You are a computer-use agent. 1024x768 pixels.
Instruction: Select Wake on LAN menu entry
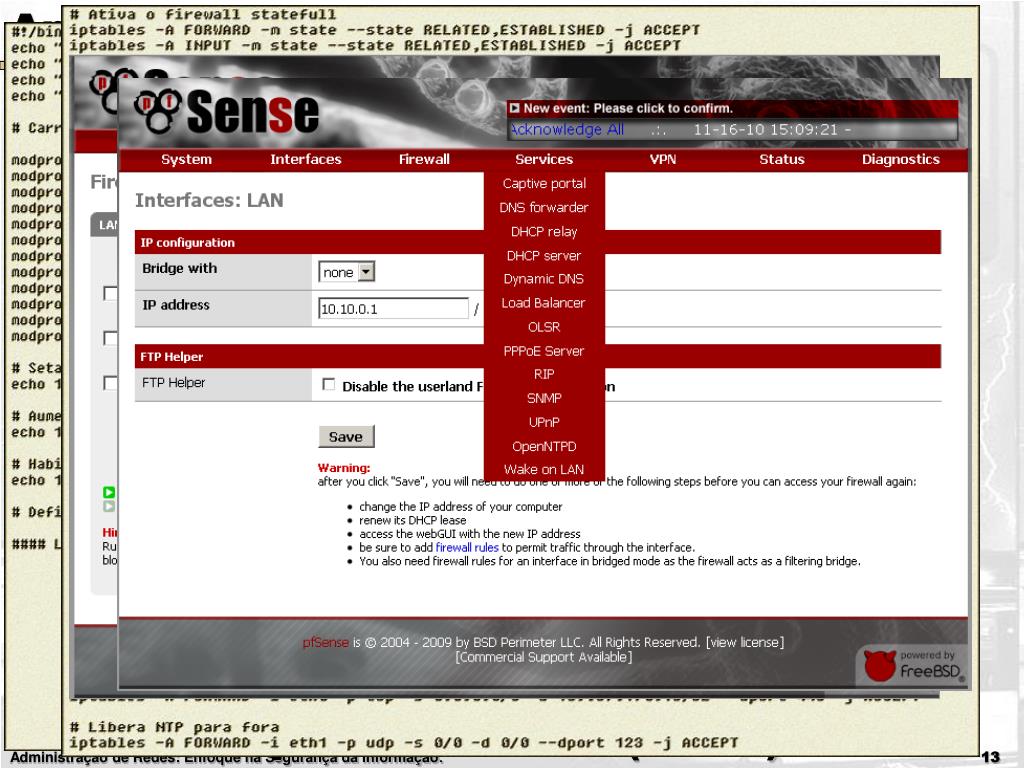point(544,470)
